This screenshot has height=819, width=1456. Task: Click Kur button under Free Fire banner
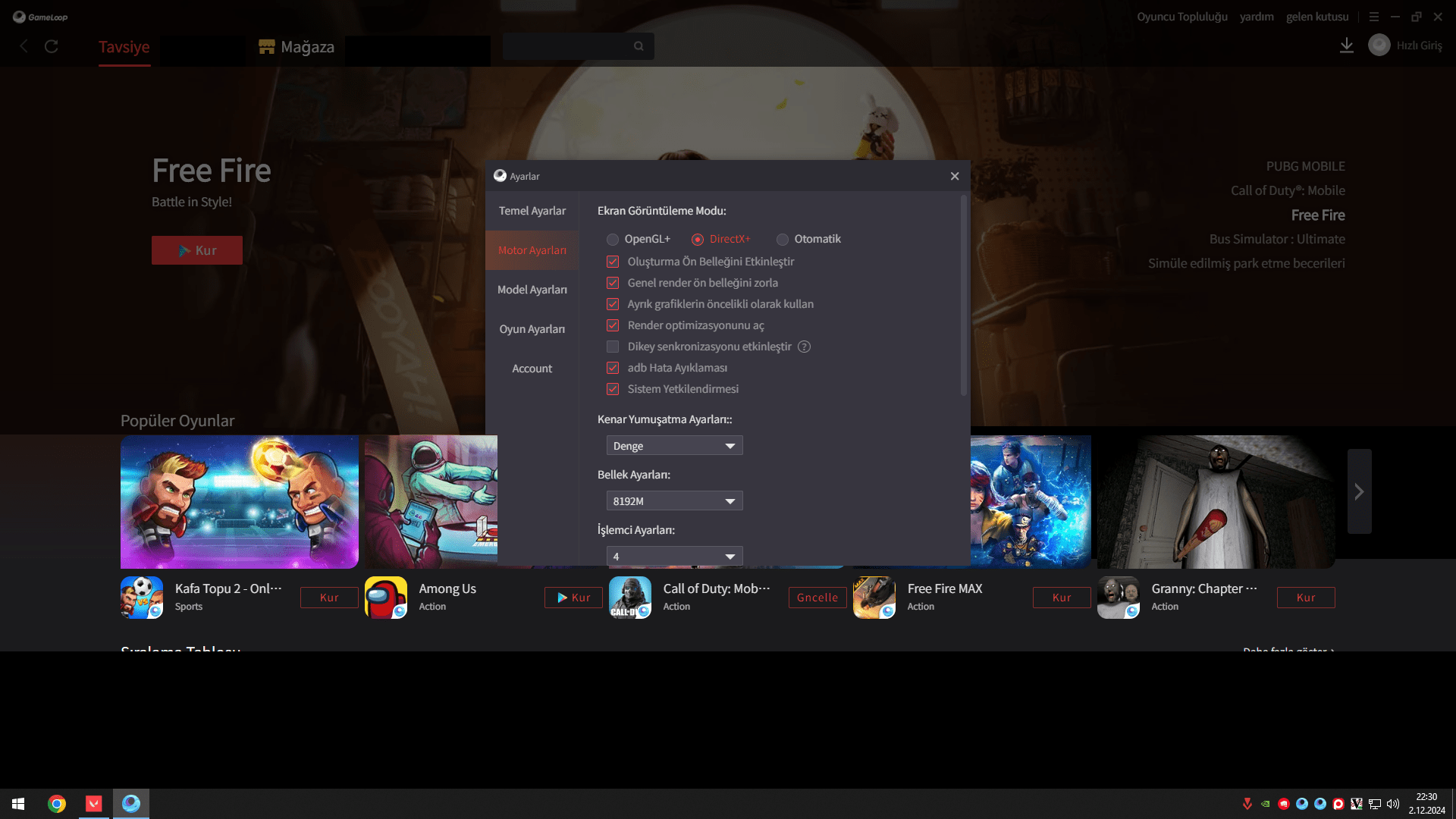pyautogui.click(x=197, y=250)
